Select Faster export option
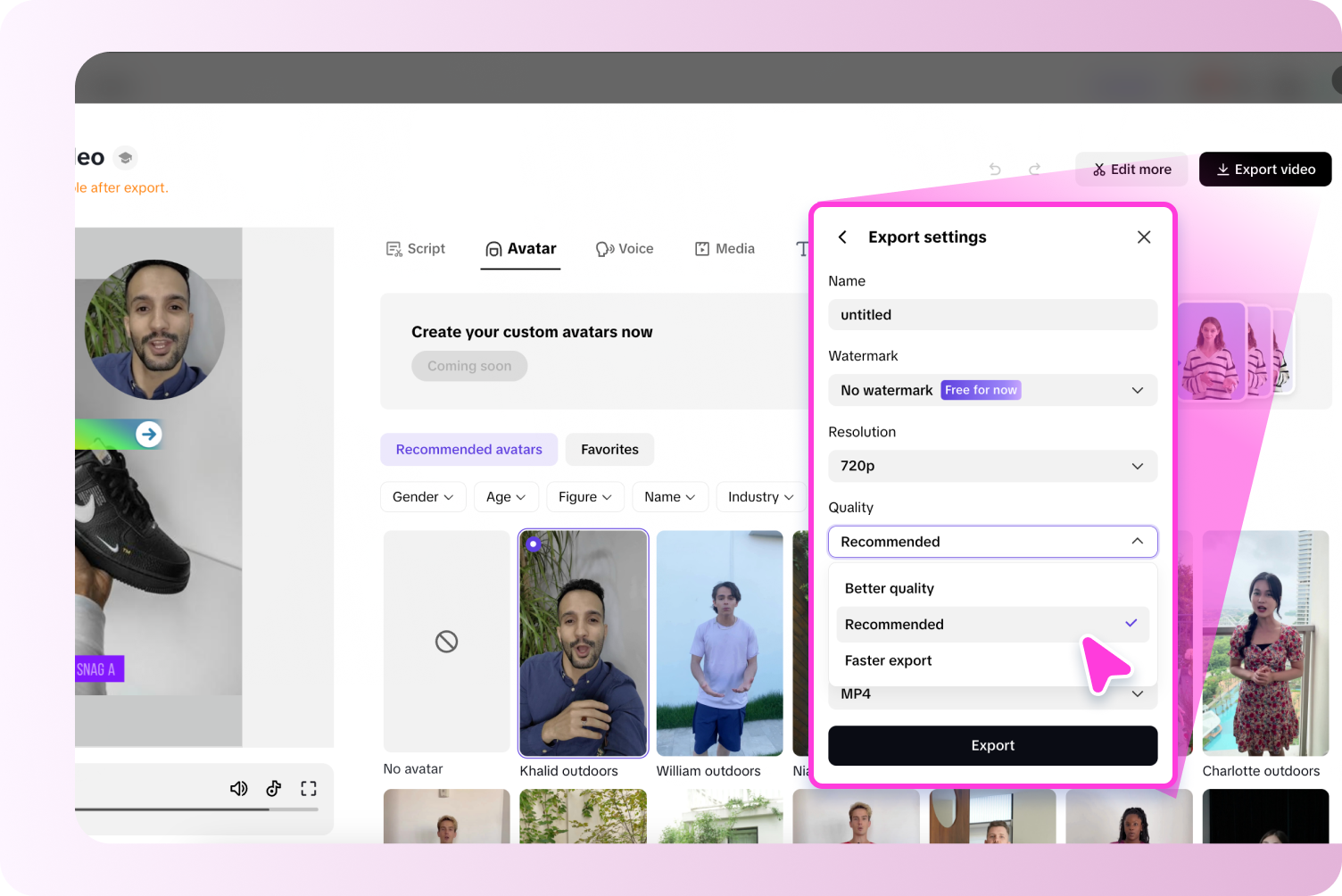 888,660
